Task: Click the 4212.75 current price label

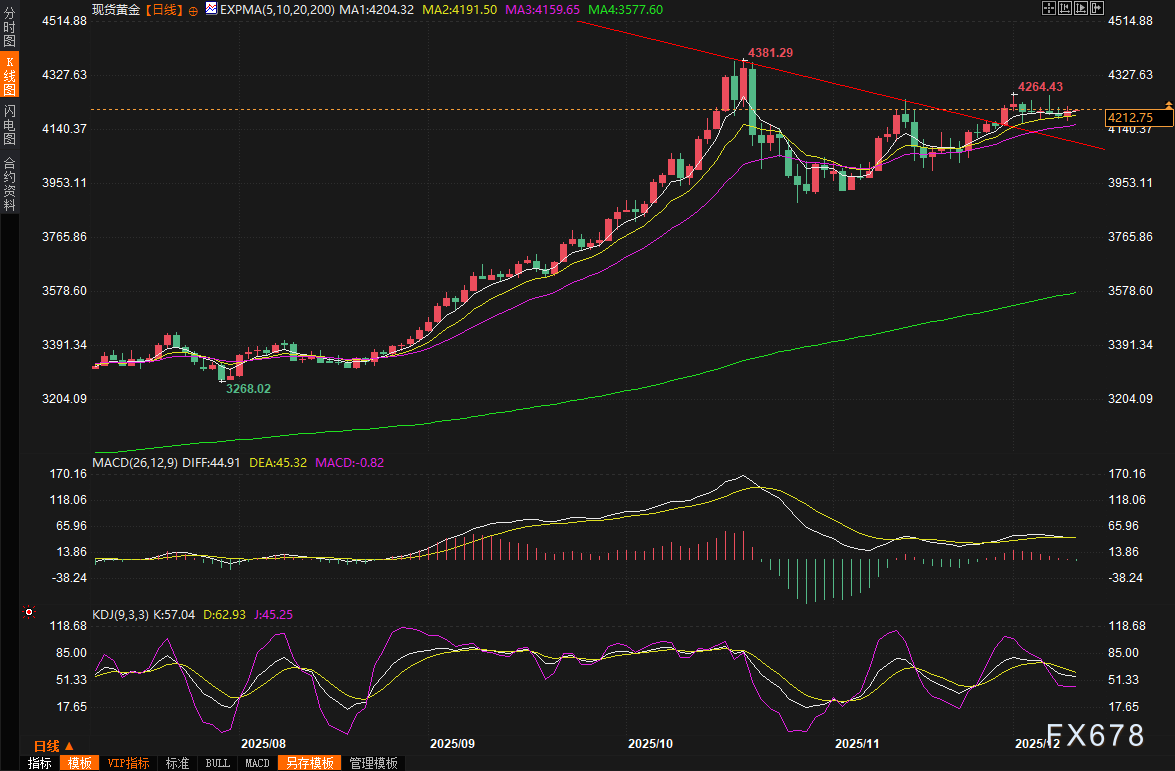Action: [1130, 118]
